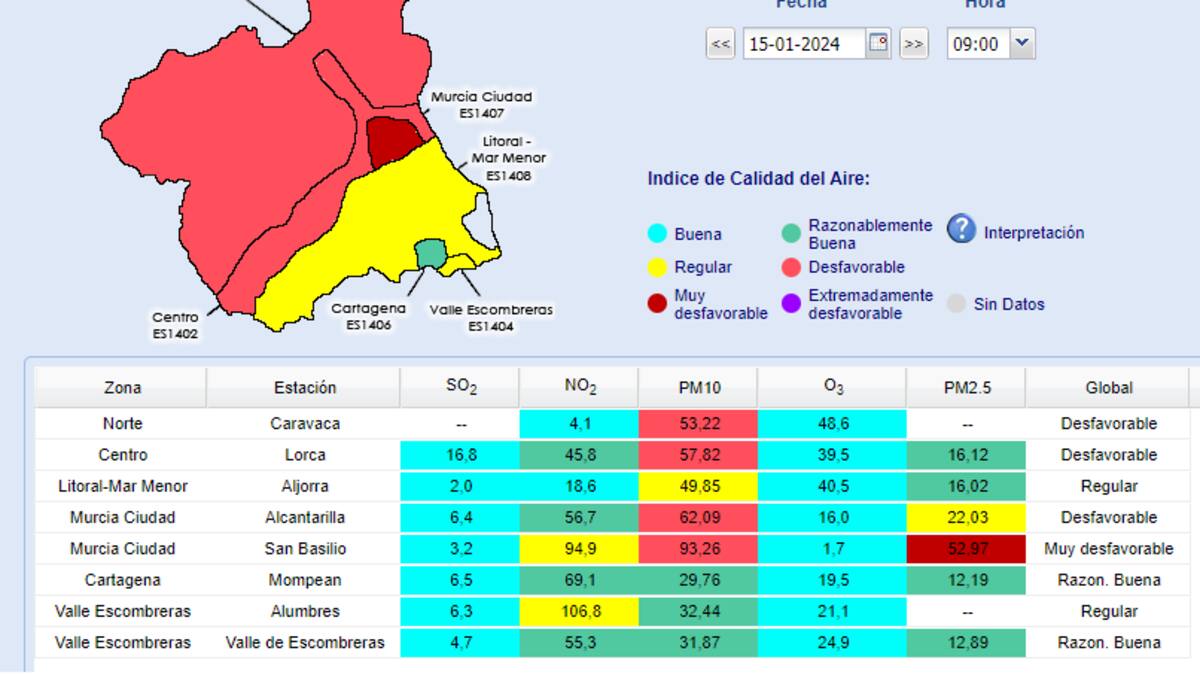Click the PM10 column header

698,388
